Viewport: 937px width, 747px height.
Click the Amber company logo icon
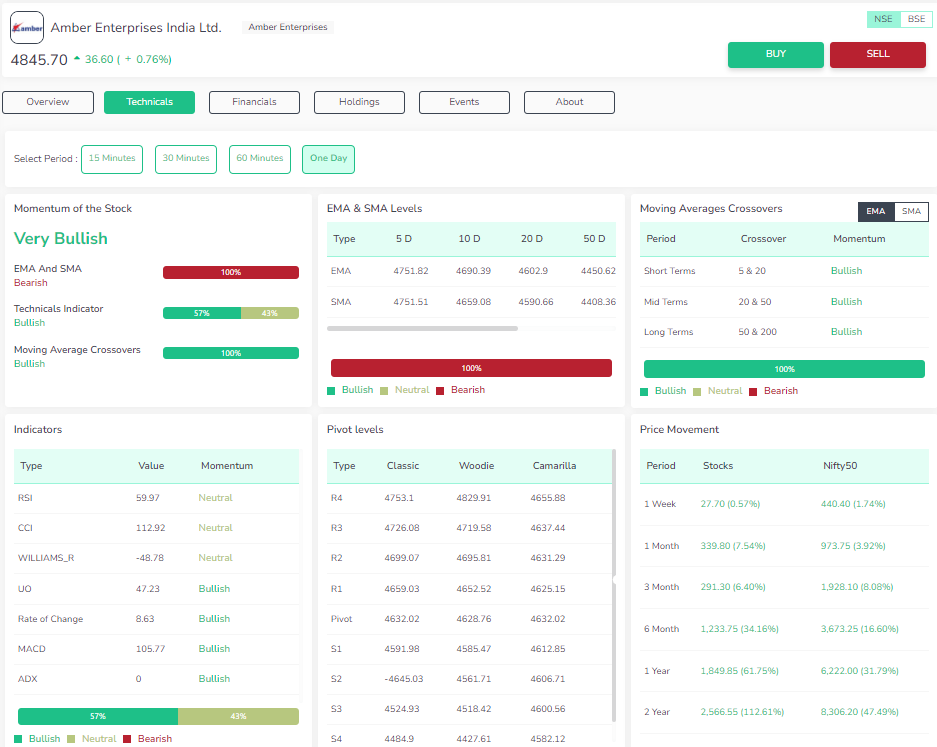click(x=27, y=27)
